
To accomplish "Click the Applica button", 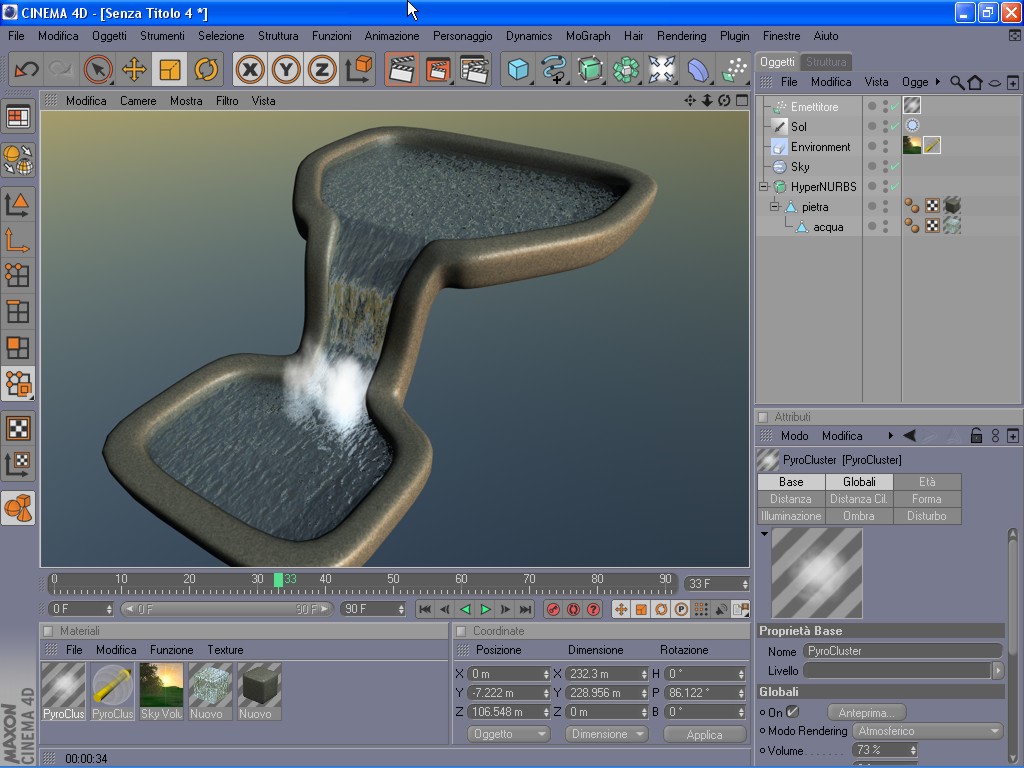I will pos(704,734).
